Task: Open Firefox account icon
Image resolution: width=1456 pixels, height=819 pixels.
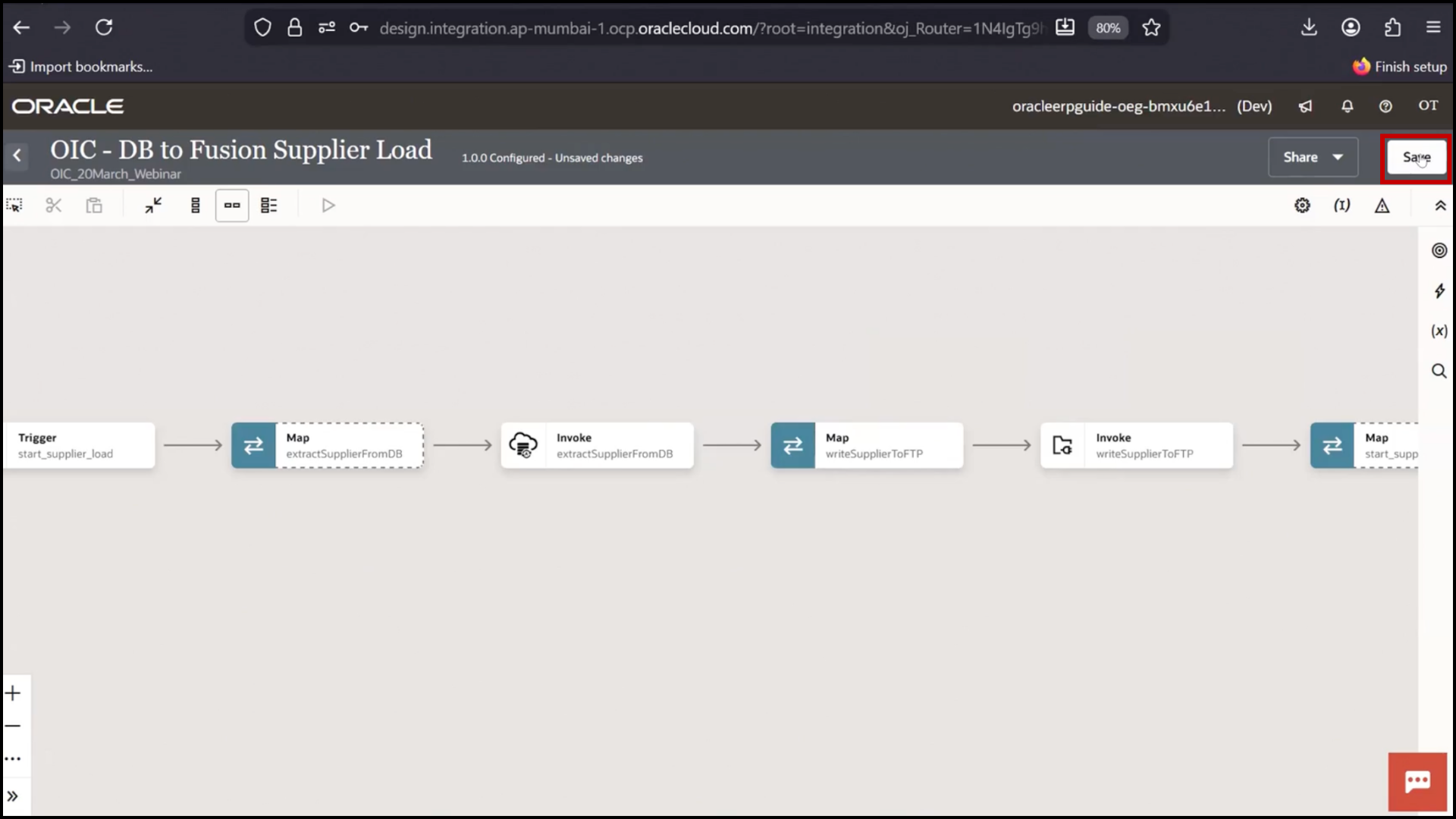Action: [1351, 28]
